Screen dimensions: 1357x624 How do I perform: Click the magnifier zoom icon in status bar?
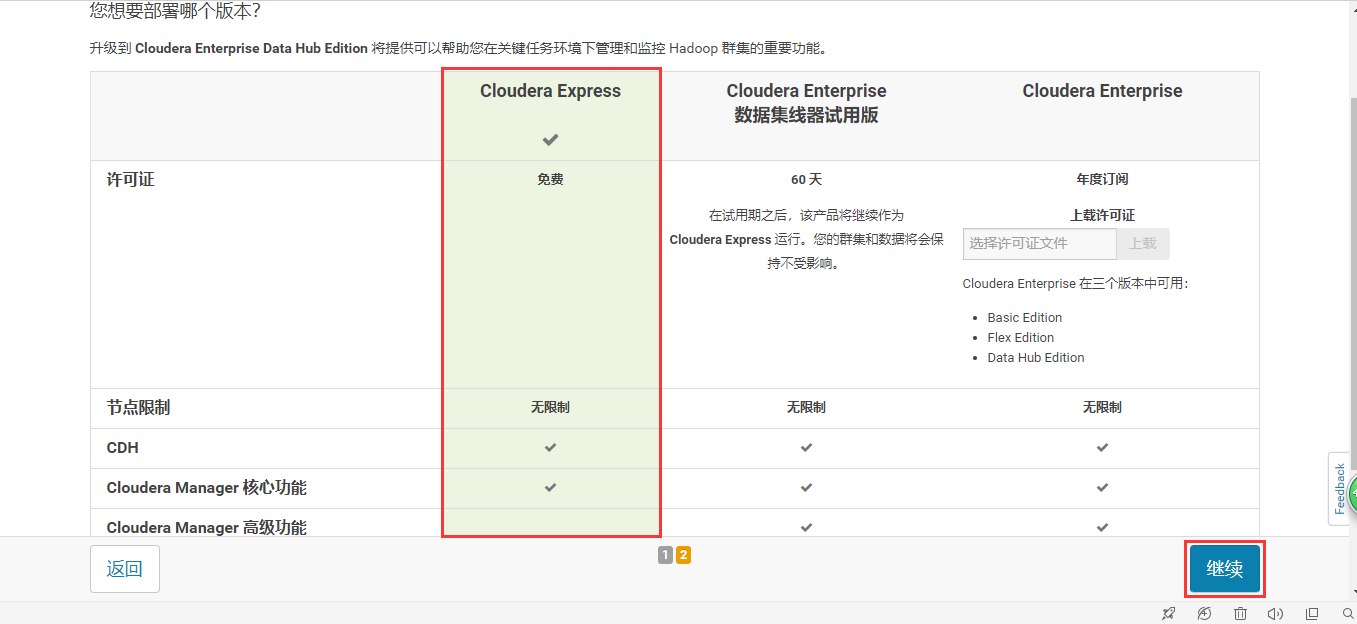[1348, 613]
